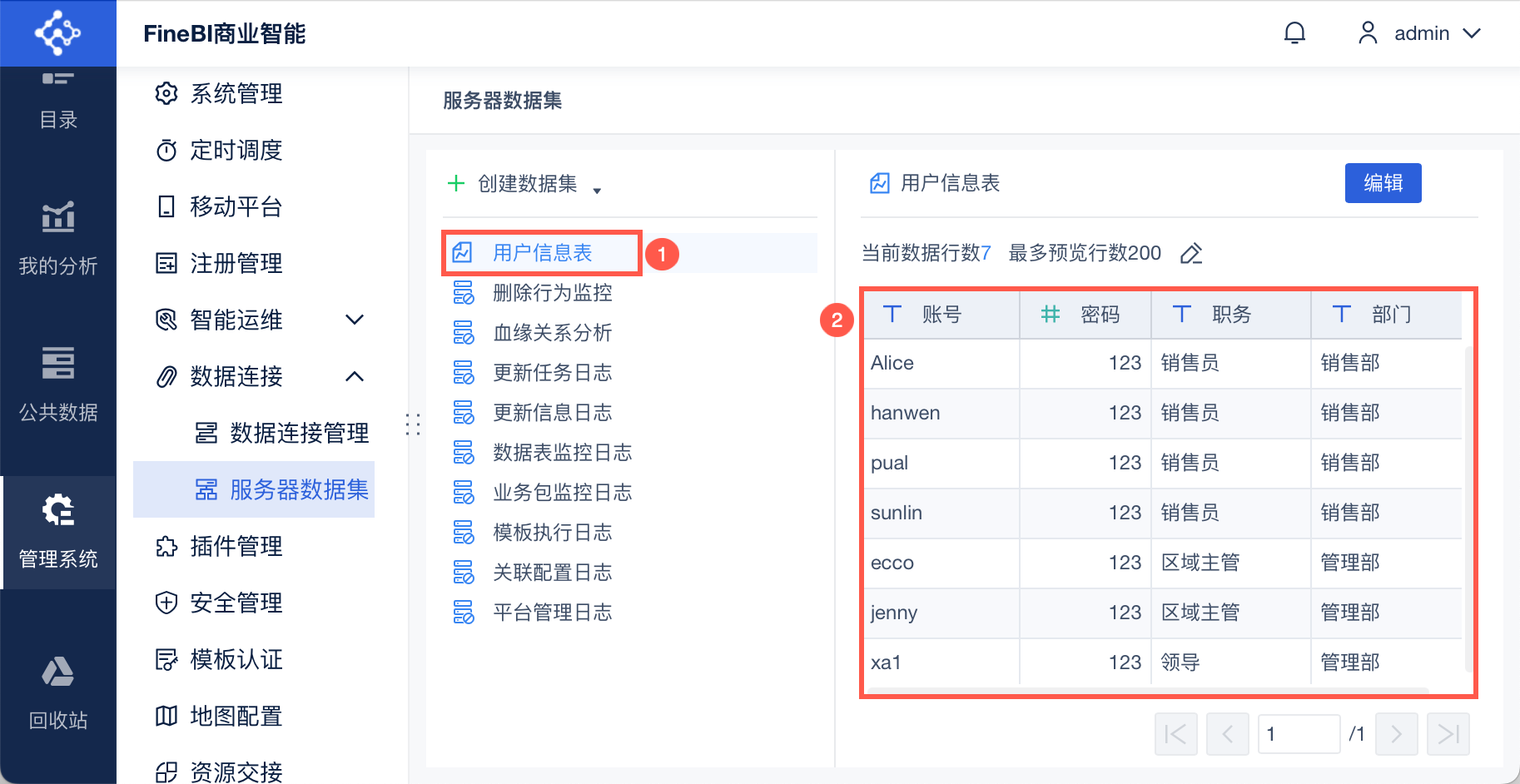
Task: Open 公共数据 in the left sidebar
Action: pos(58,385)
